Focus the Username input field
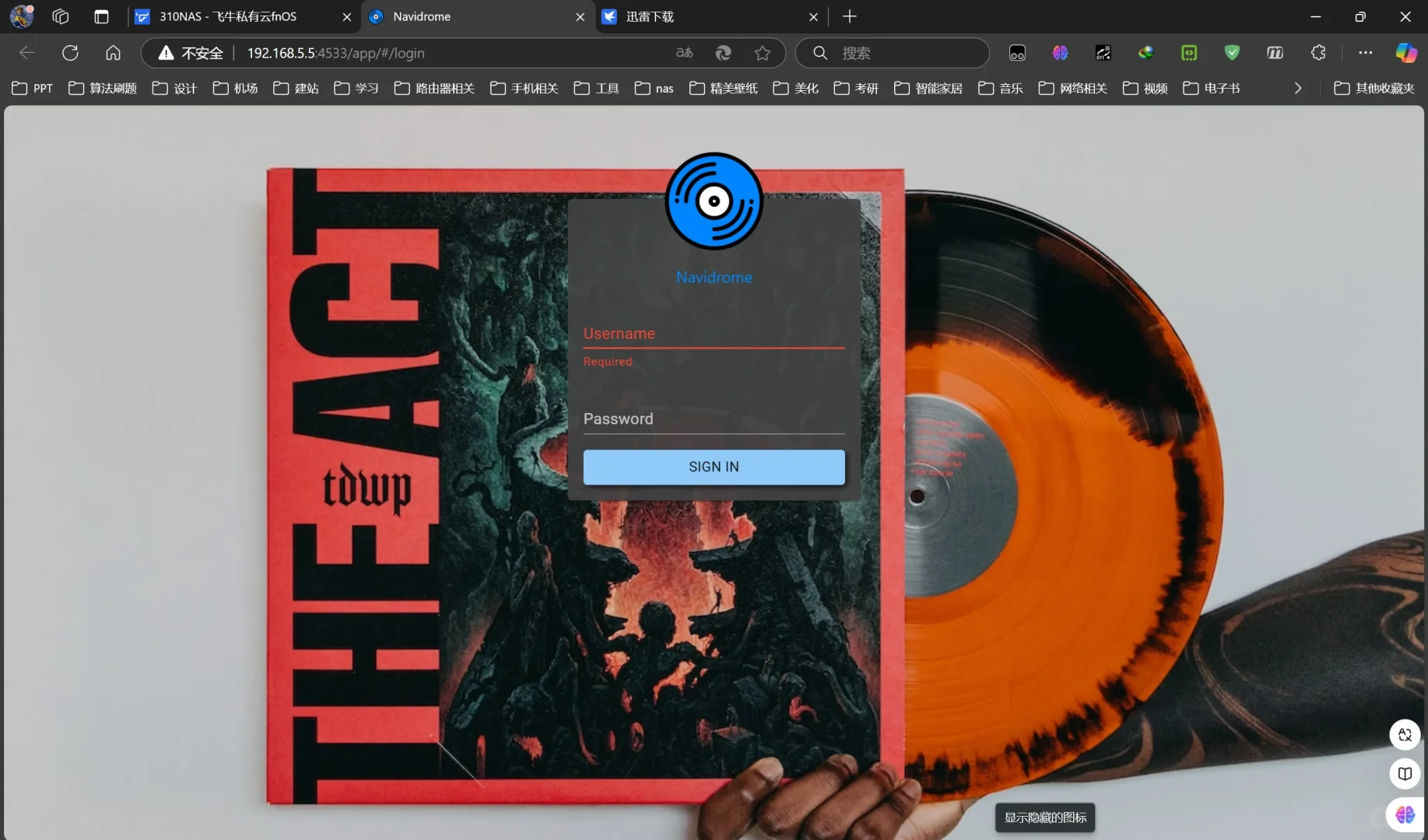 tap(714, 334)
